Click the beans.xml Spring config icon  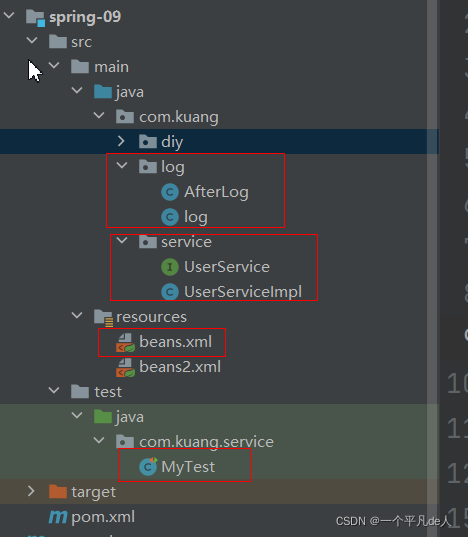tap(125, 342)
